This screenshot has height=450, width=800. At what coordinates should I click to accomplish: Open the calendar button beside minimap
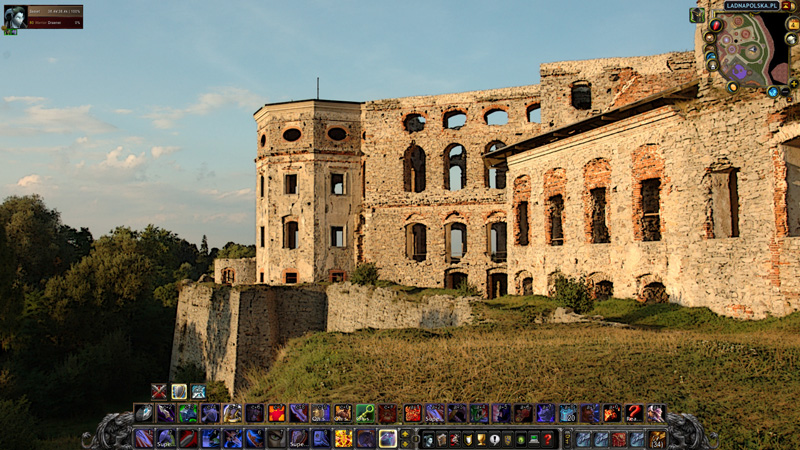click(793, 24)
